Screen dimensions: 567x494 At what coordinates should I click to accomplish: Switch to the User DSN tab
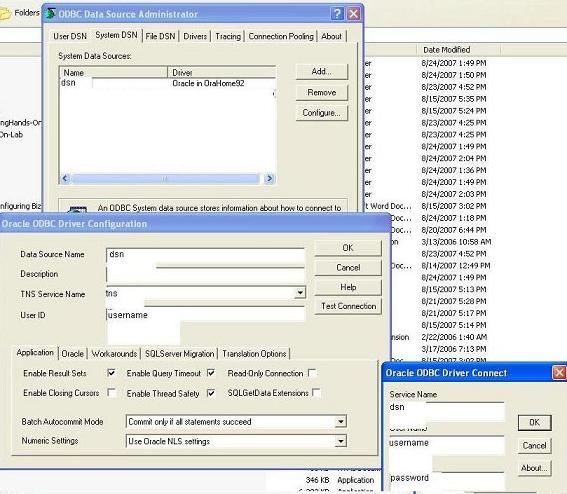pos(70,37)
